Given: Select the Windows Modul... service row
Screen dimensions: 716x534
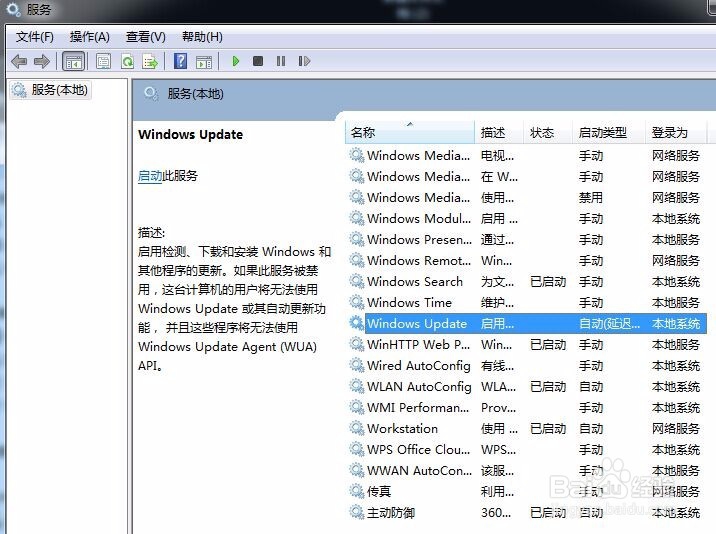Looking at the screenshot, I should 526,218.
